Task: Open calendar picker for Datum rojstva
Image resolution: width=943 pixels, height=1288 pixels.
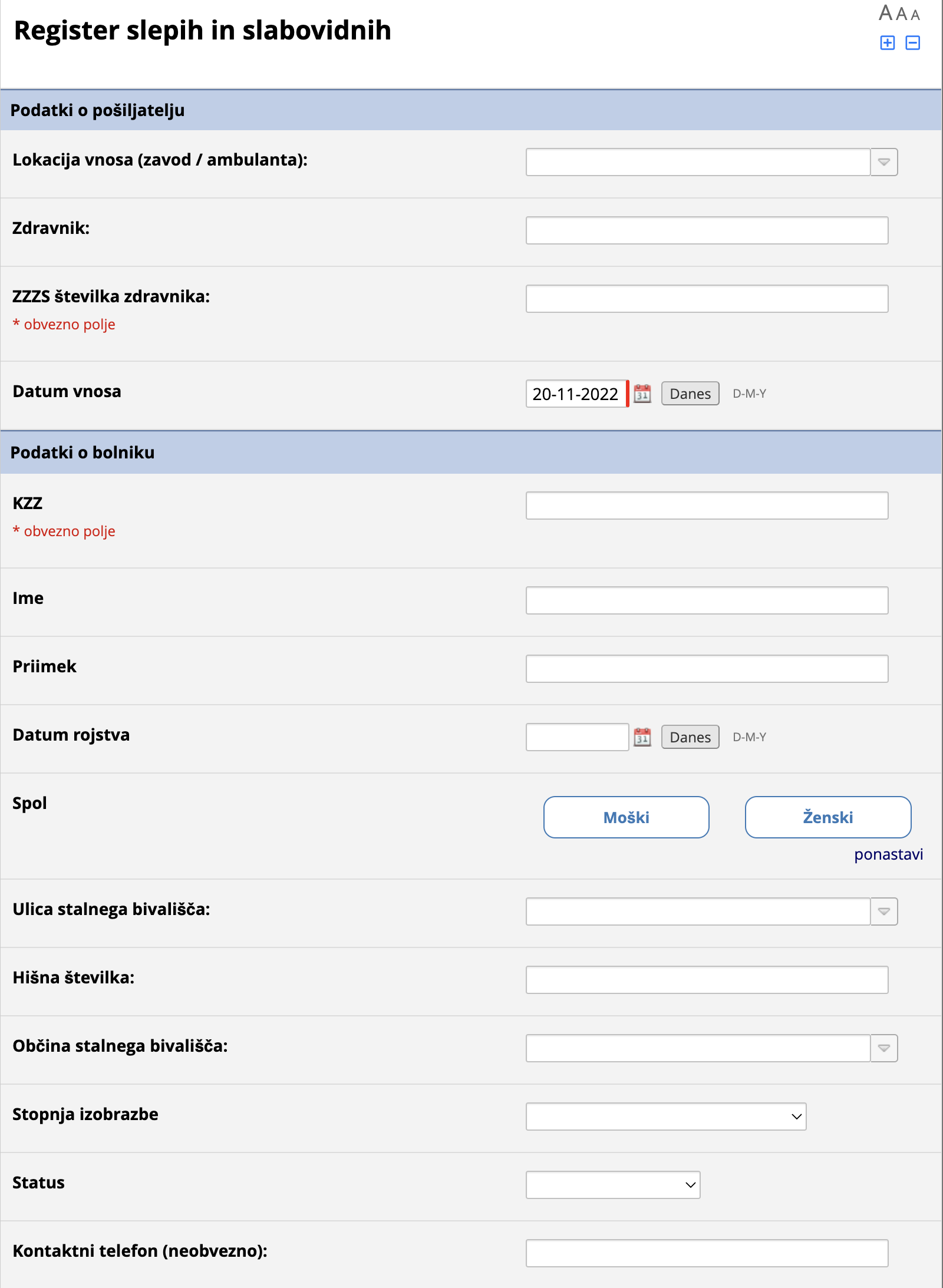Action: 642,737
